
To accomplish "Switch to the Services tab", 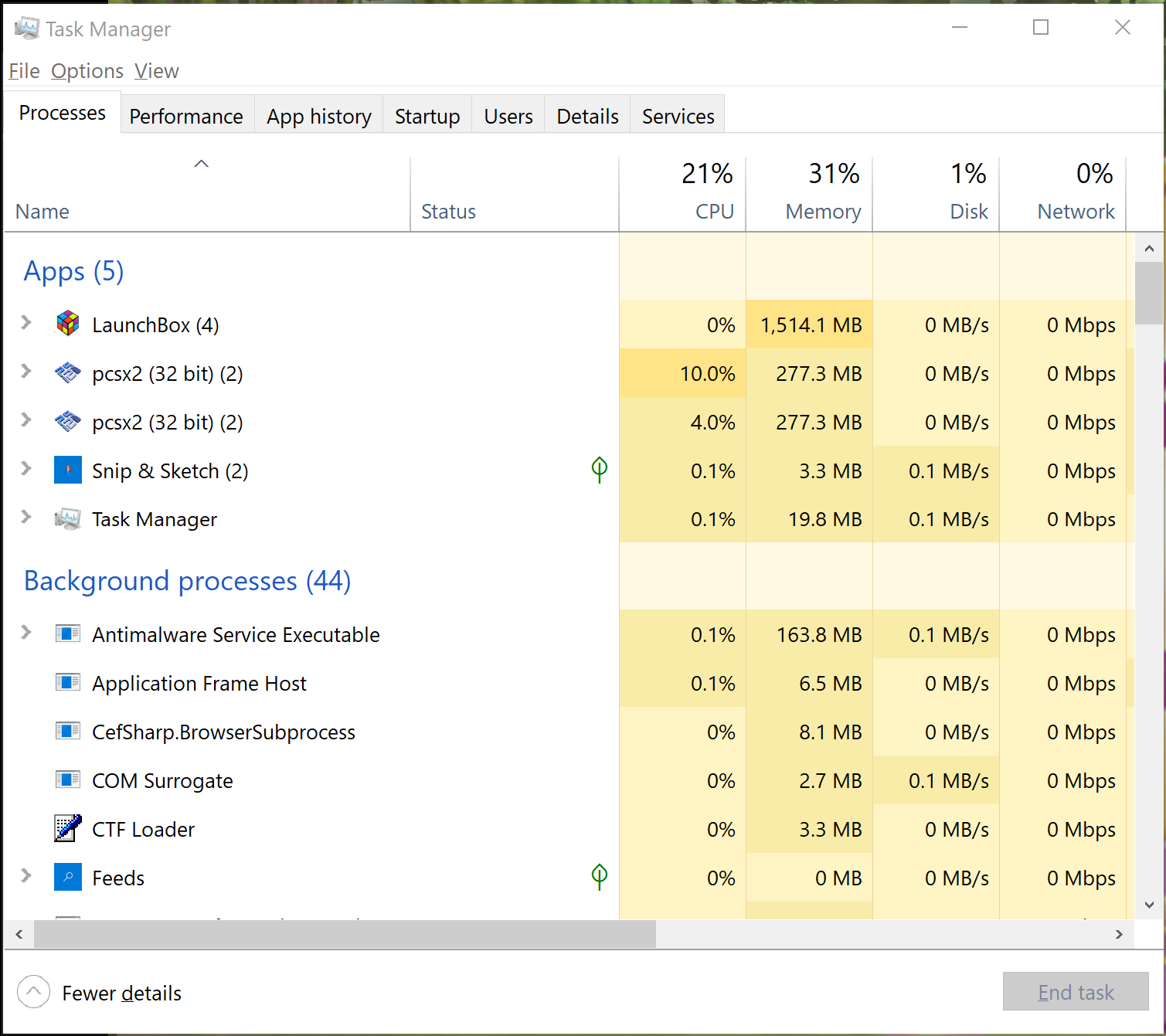I will 678,116.
